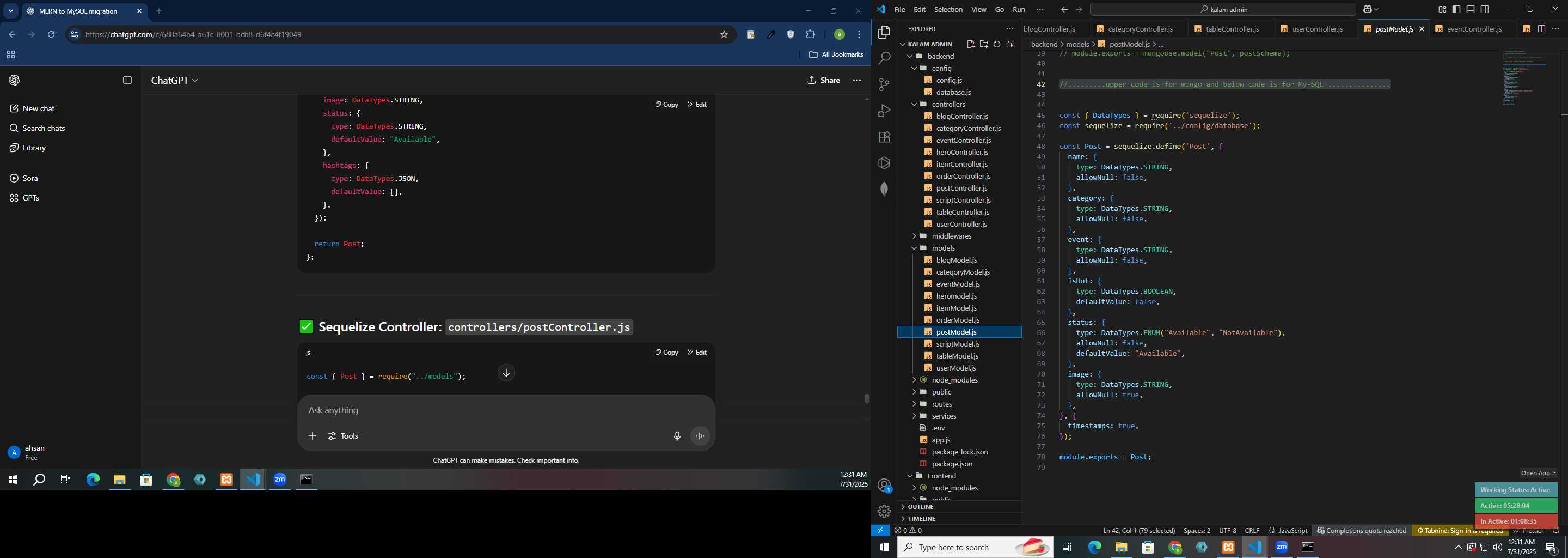Toggle the VS Code primary side bar

click(1456, 9)
